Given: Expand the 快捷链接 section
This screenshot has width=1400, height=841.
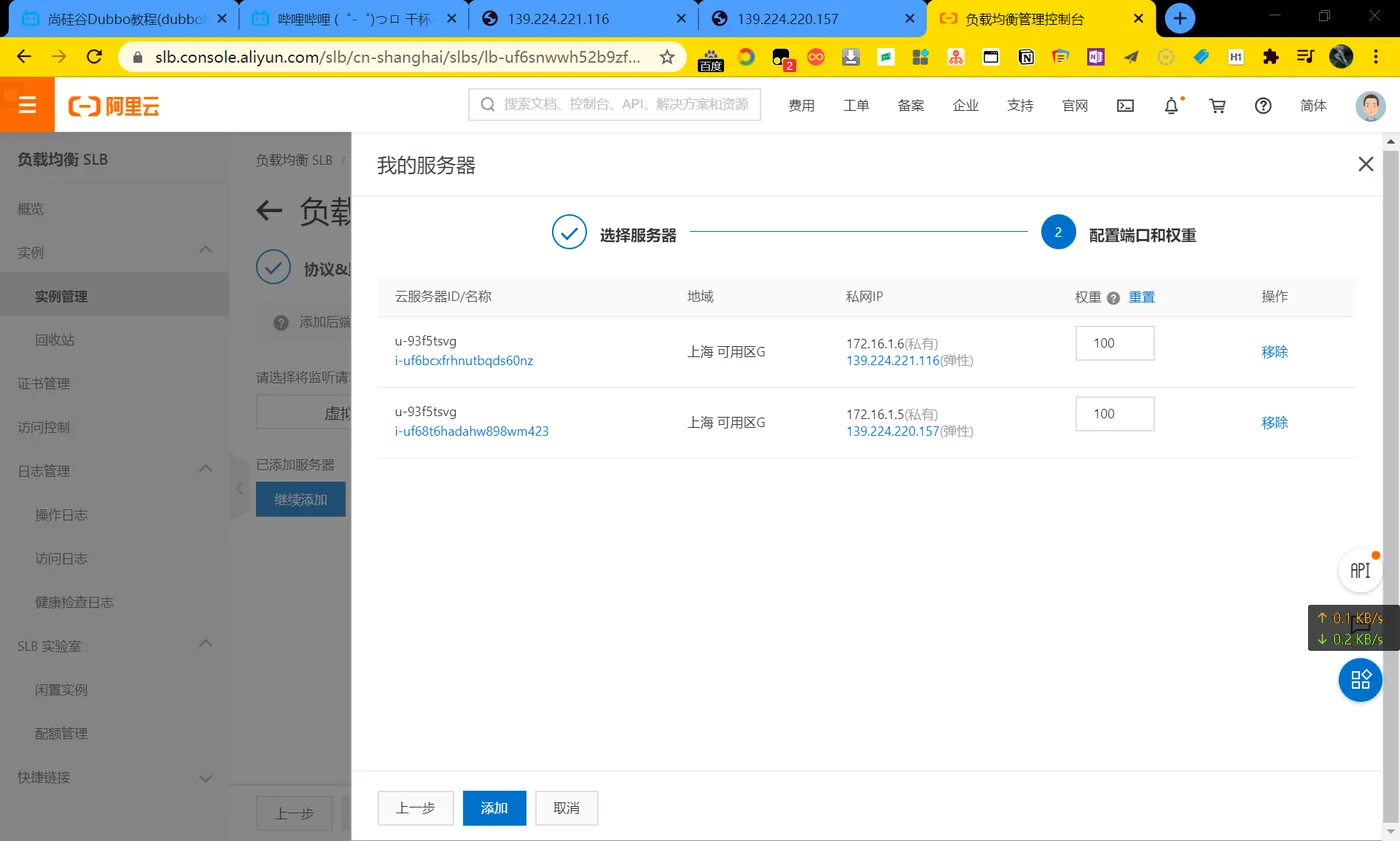Looking at the screenshot, I should [x=206, y=777].
